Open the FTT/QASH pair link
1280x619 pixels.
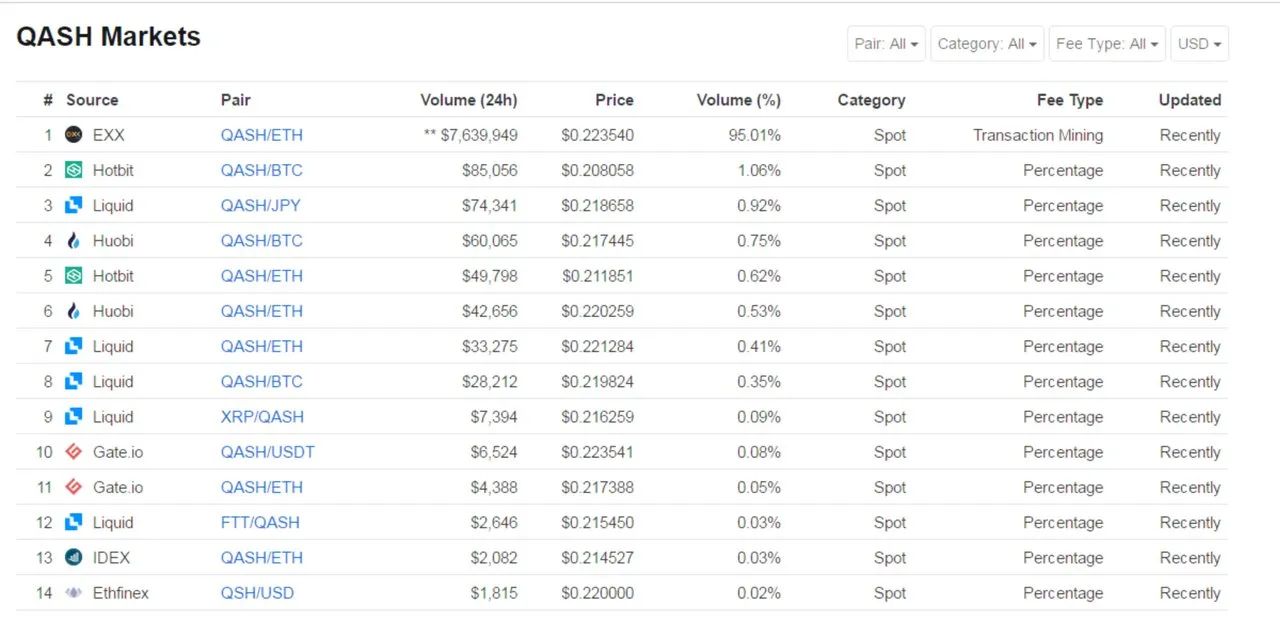[260, 522]
